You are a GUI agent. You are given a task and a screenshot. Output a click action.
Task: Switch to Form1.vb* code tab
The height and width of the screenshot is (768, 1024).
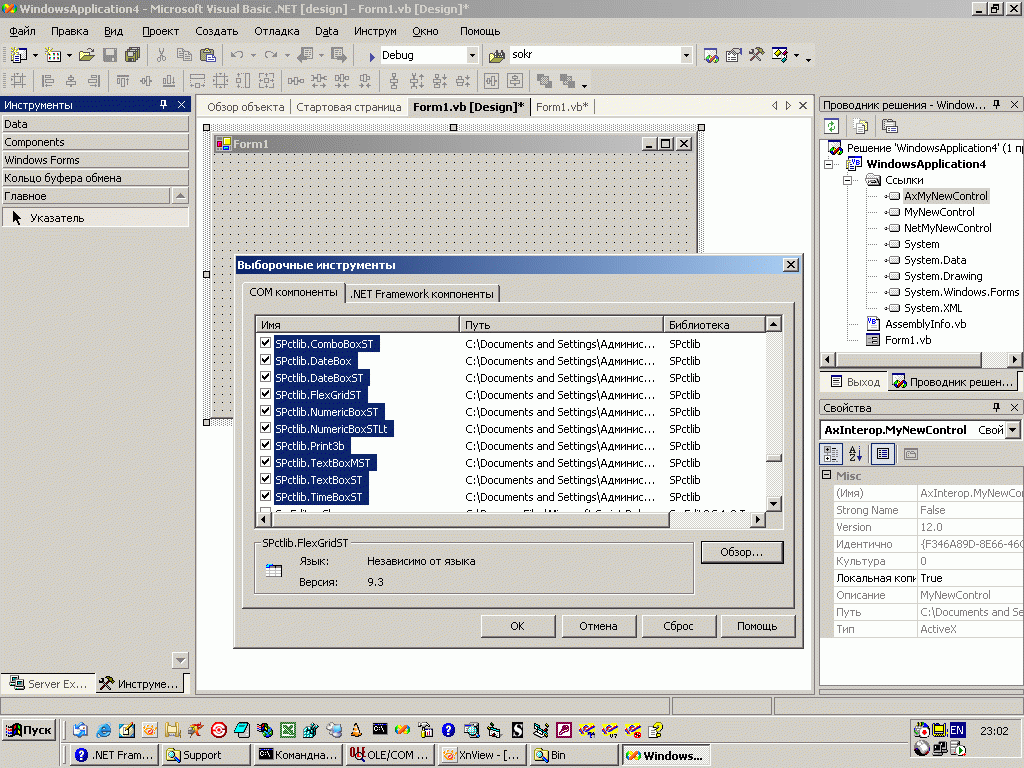[562, 106]
